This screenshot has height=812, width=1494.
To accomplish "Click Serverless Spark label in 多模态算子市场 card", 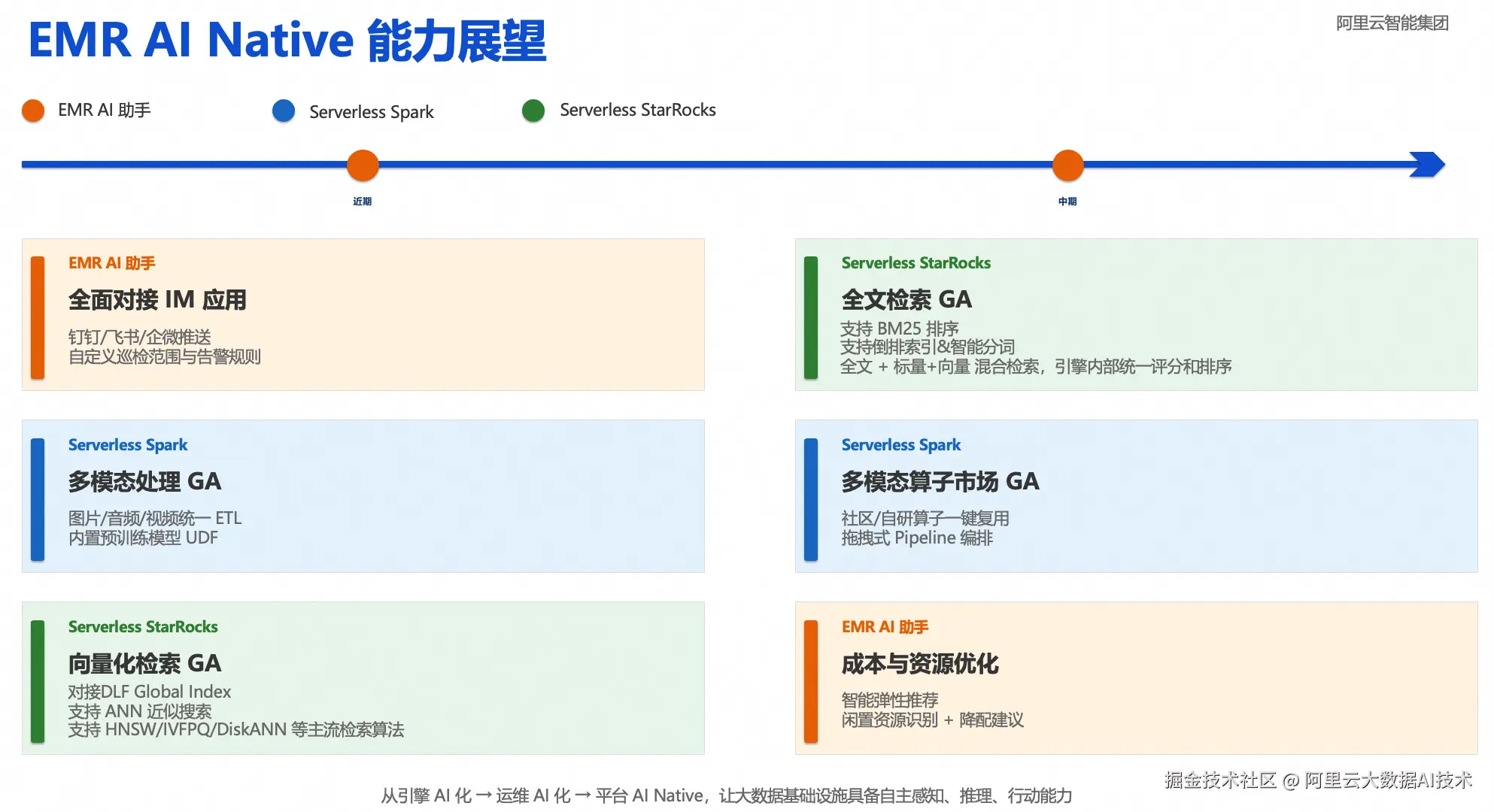I will click(x=901, y=445).
